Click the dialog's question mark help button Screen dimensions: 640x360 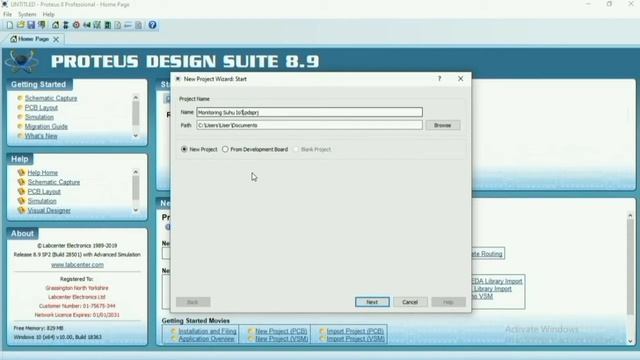440,78
